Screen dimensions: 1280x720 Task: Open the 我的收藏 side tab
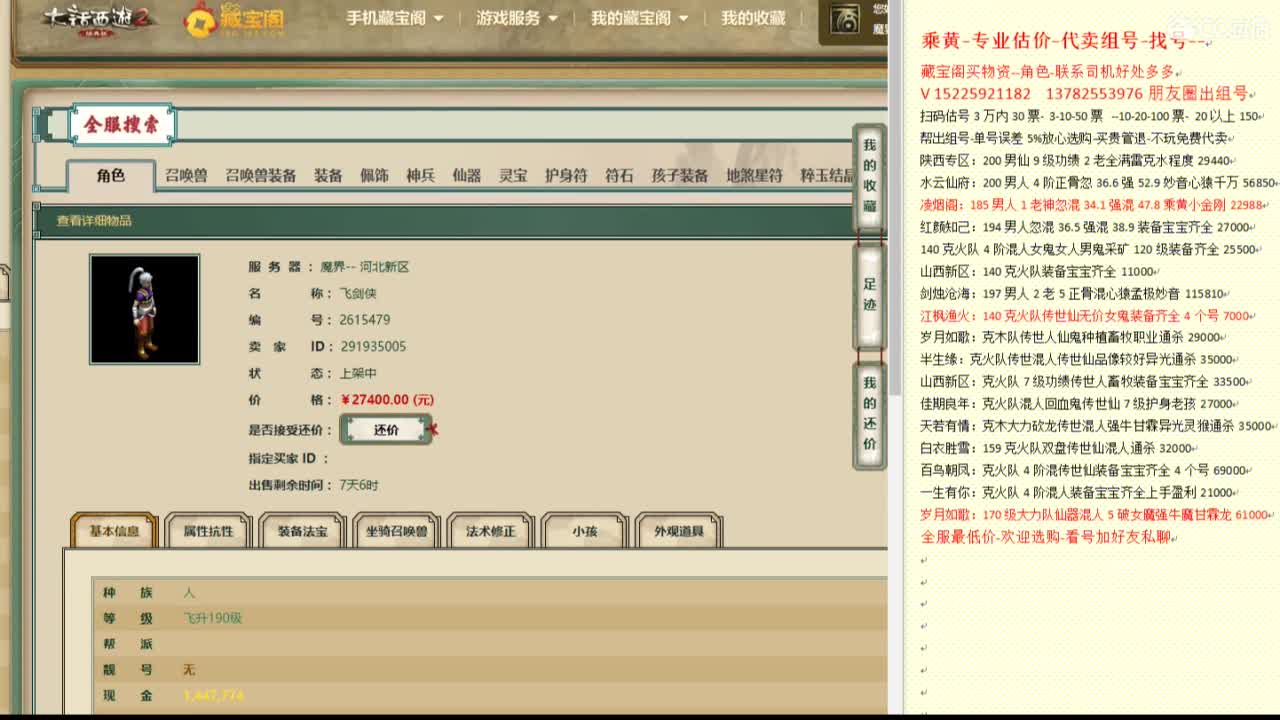[x=870, y=178]
